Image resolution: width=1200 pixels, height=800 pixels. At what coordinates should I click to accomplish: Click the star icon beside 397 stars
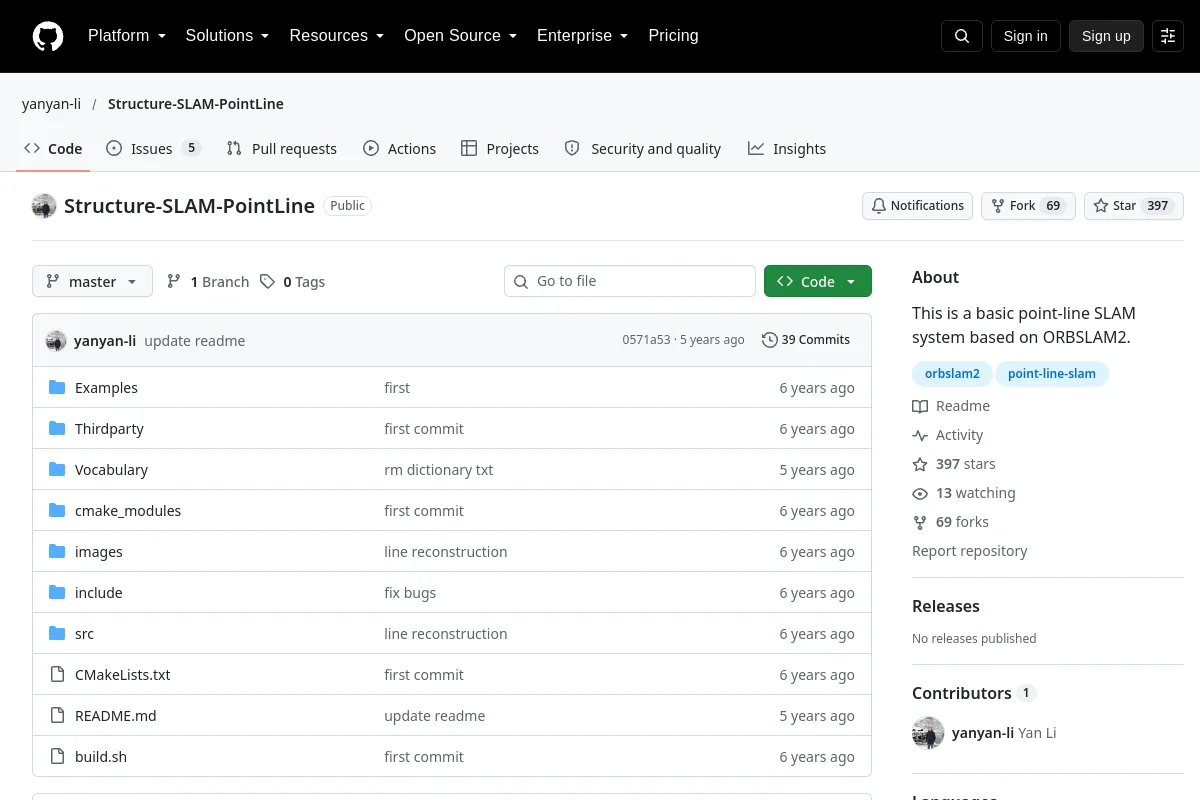920,464
